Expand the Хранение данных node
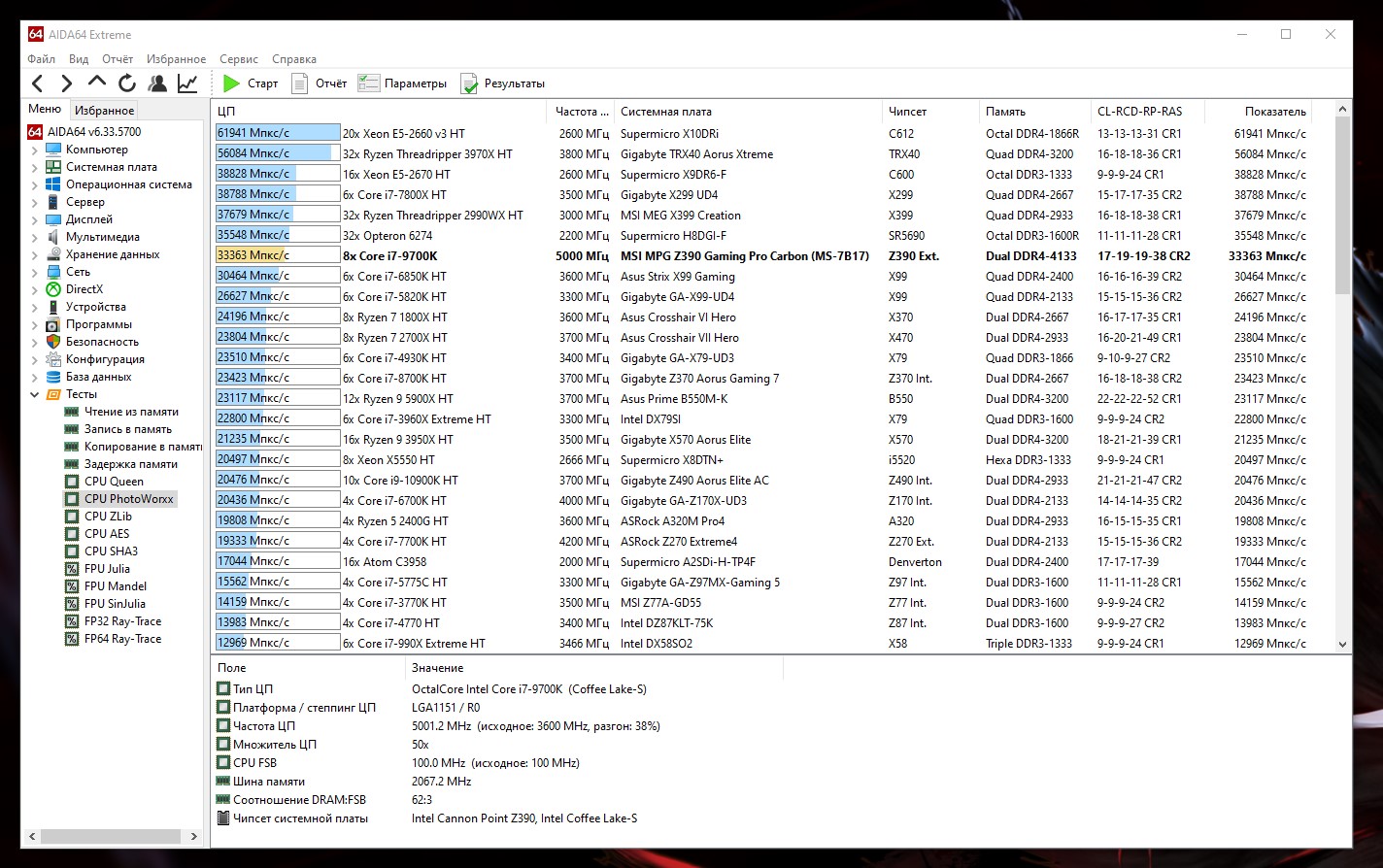Screen dimensions: 1383x868 (35, 254)
